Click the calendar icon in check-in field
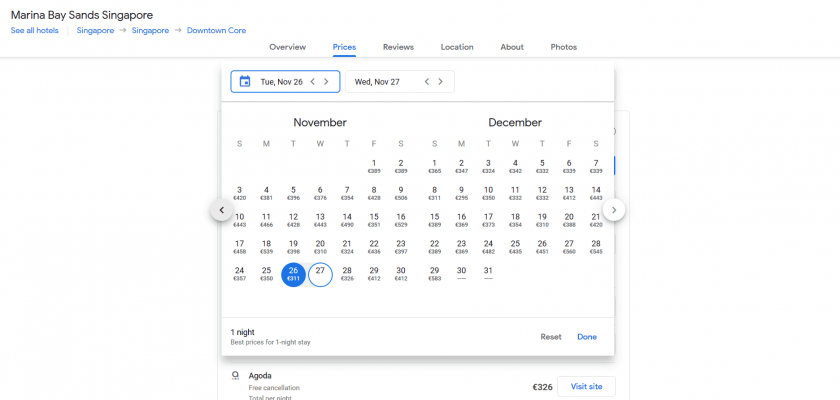This screenshot has width=840, height=400. click(x=245, y=81)
